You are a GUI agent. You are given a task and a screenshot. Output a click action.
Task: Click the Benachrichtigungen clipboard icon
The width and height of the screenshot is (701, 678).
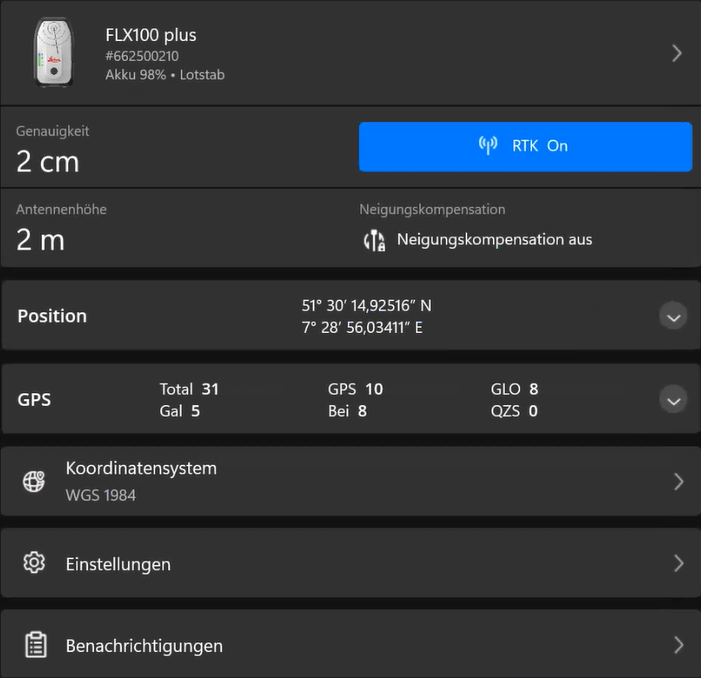coord(34,645)
